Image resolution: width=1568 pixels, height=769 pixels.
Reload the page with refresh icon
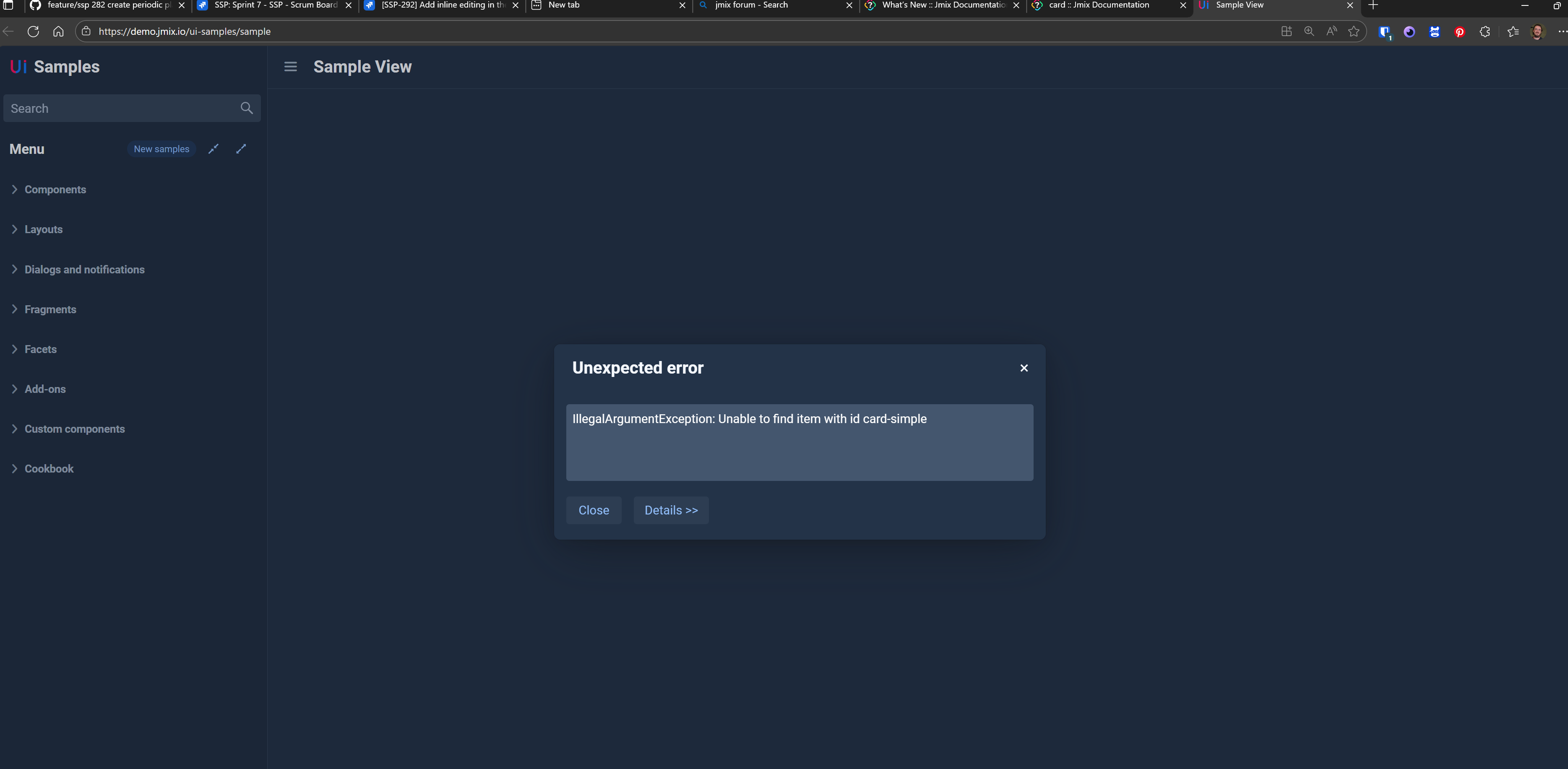point(34,31)
